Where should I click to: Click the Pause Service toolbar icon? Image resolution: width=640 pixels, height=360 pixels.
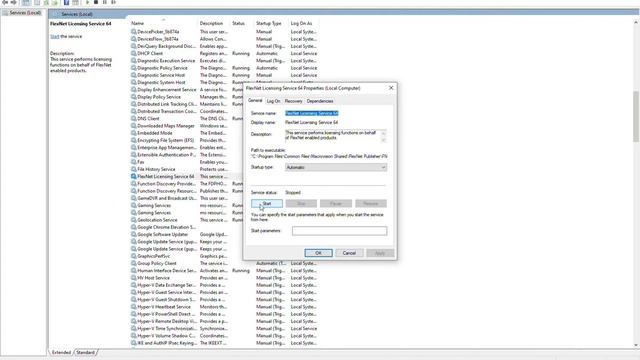(x=104, y=2)
